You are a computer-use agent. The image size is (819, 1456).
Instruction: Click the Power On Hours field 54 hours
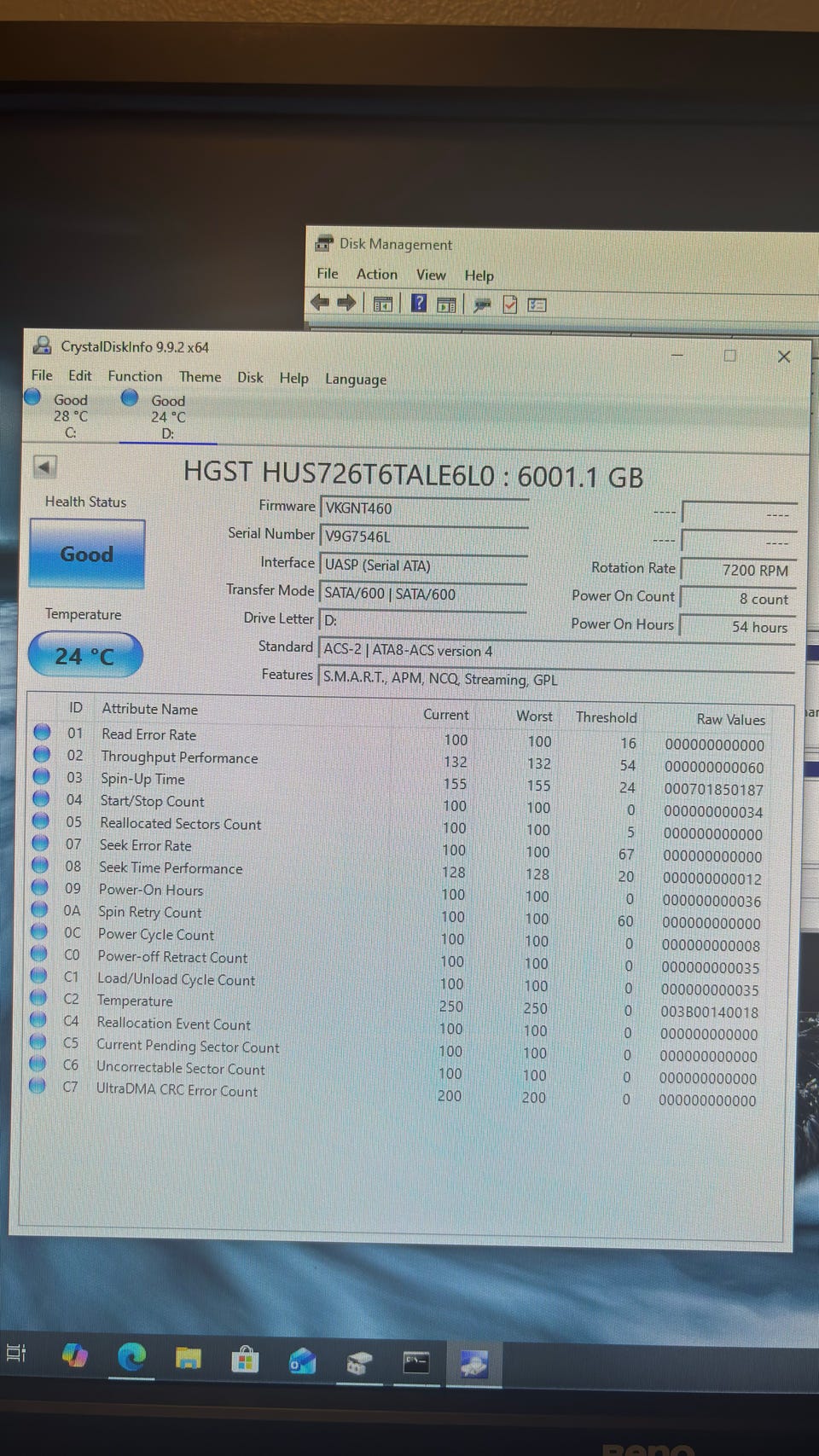point(737,627)
